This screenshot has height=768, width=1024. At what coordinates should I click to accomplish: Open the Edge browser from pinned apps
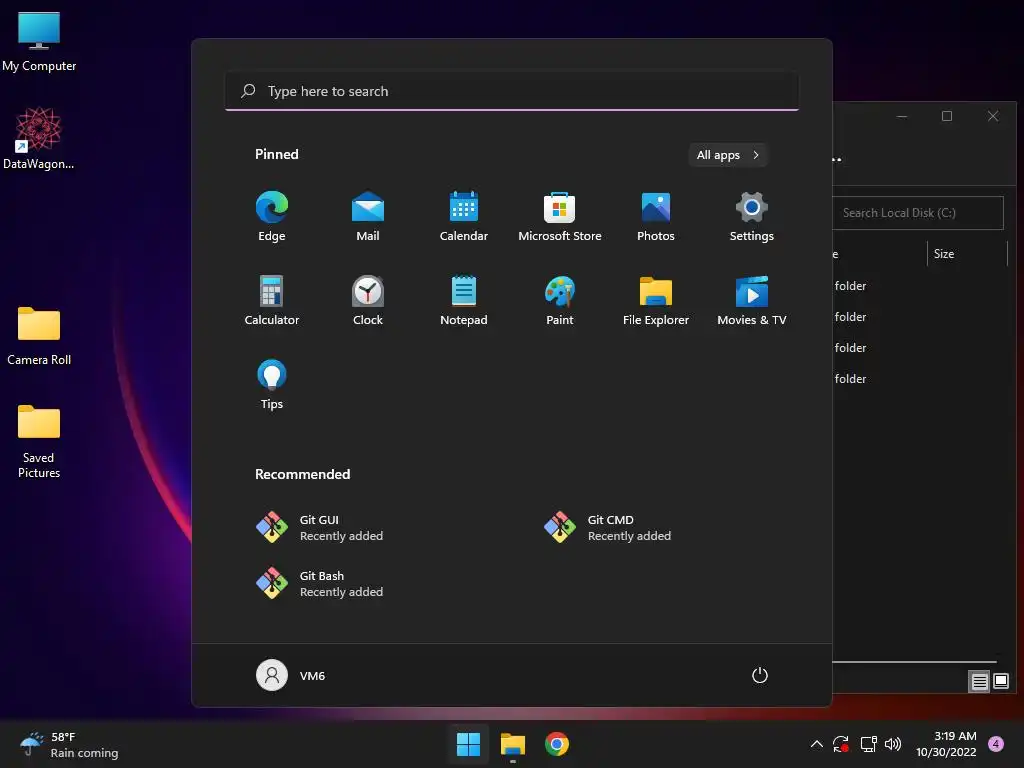pyautogui.click(x=272, y=216)
